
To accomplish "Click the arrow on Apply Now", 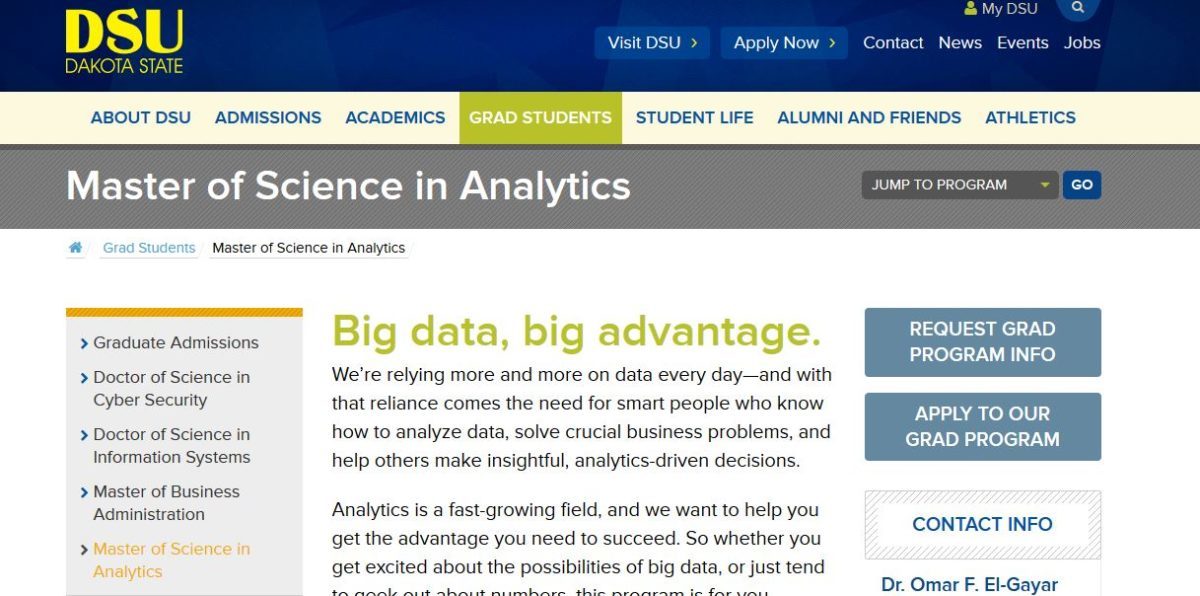I will coord(831,43).
